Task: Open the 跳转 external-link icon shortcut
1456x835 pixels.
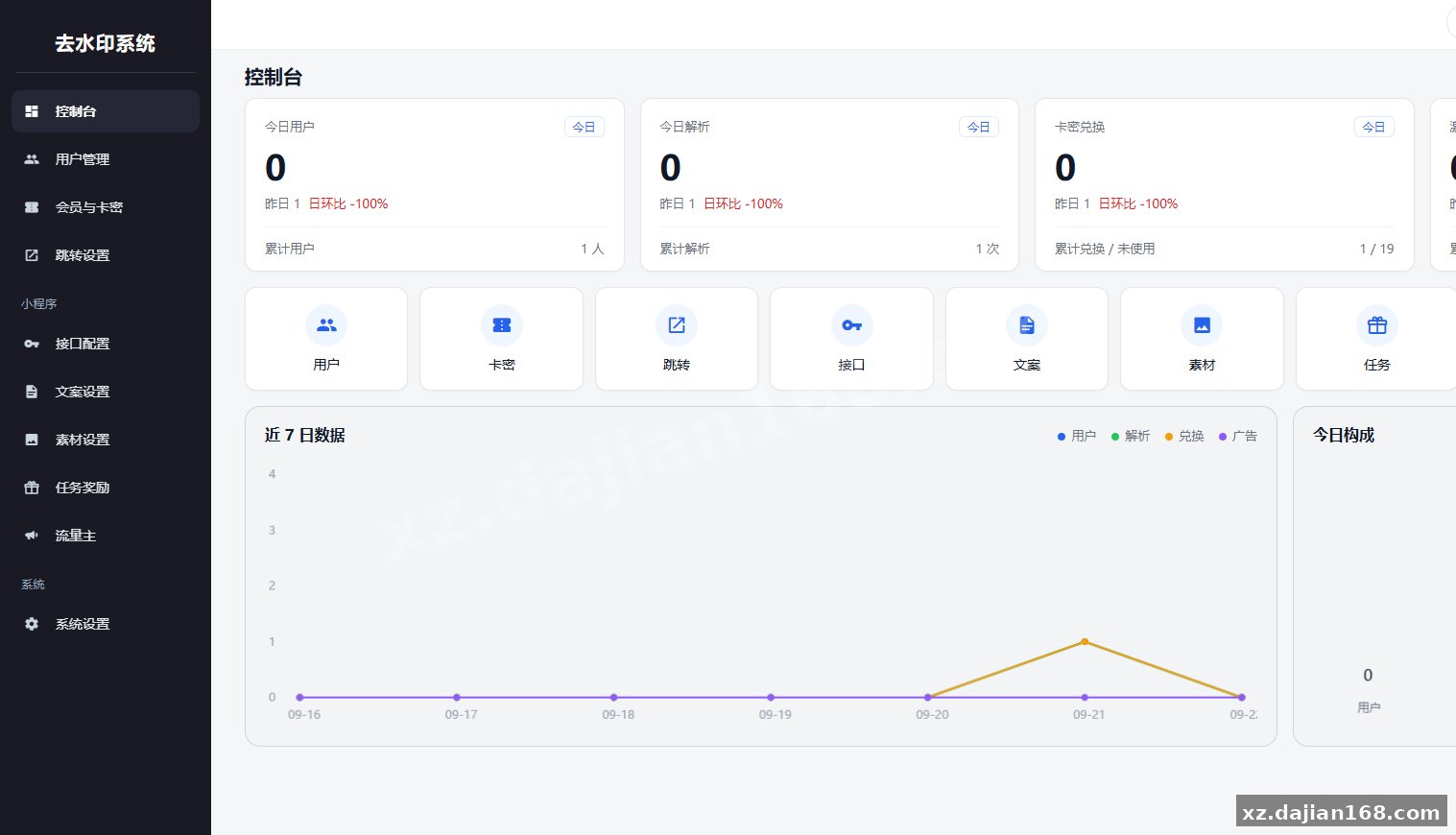Action: click(x=677, y=339)
